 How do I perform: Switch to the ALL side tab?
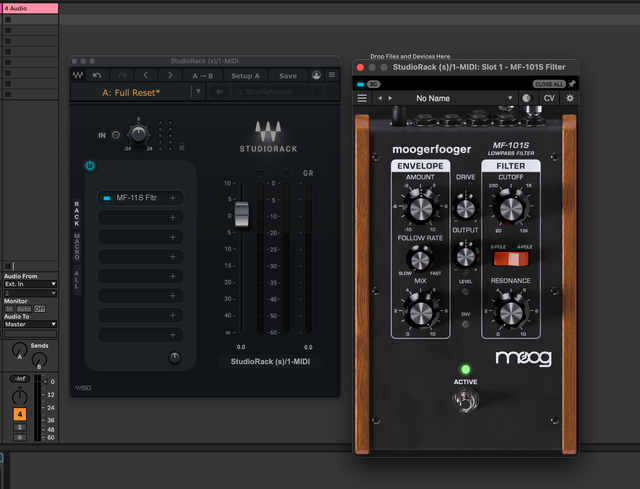[77, 279]
